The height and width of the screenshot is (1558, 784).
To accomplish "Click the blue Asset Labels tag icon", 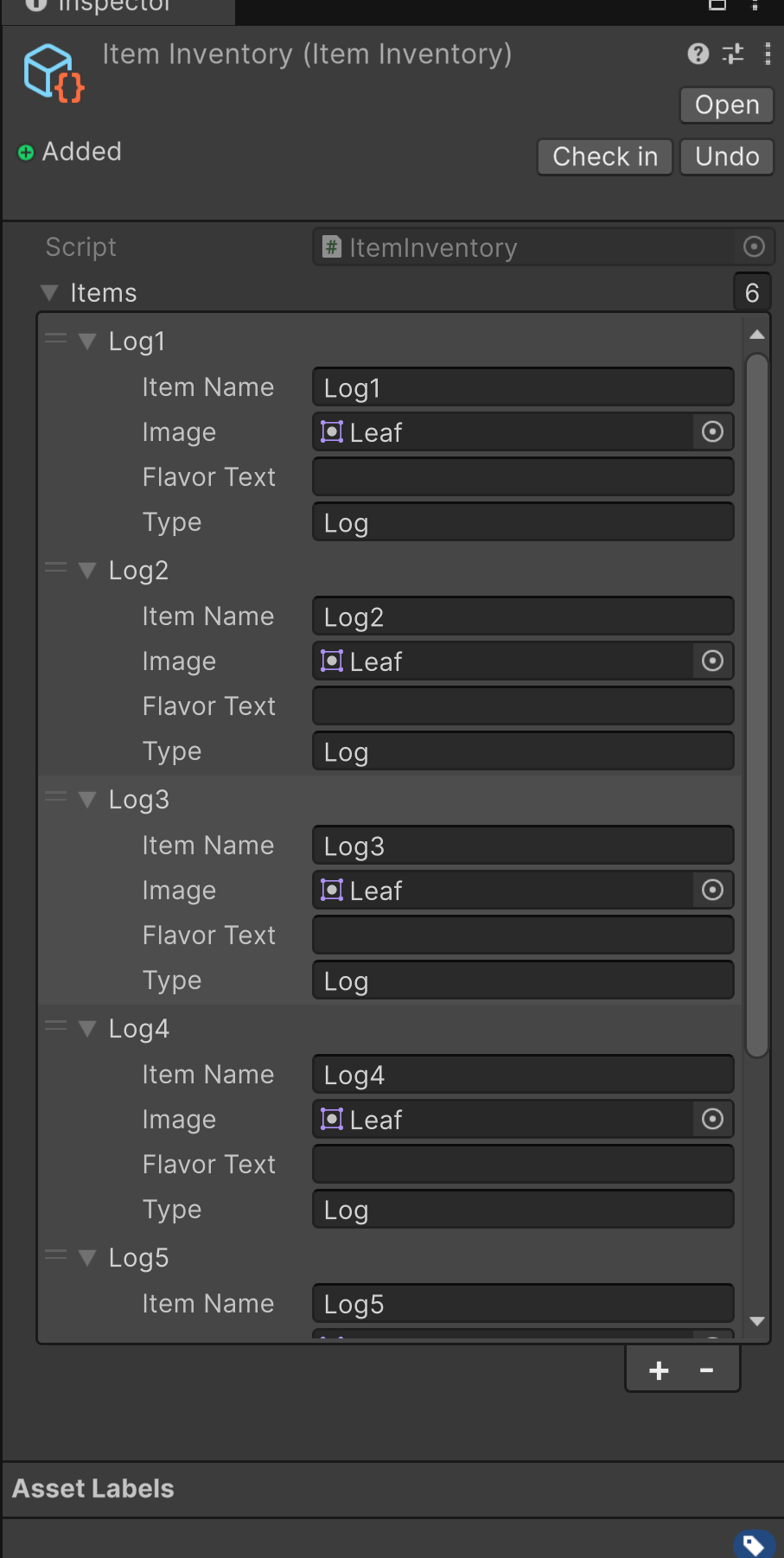I will [x=753, y=1545].
